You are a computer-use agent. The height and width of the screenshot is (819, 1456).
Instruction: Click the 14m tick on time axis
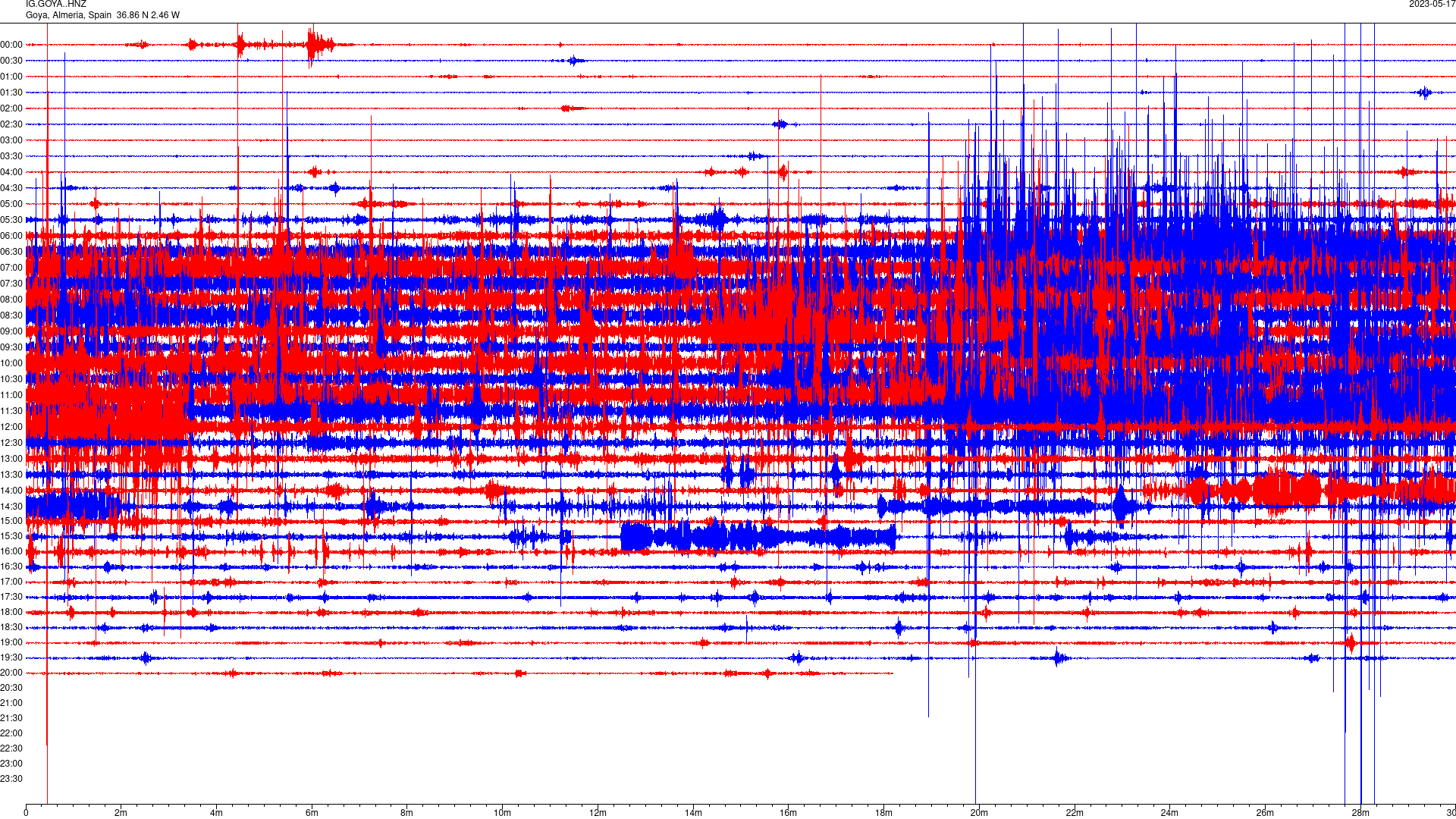click(693, 813)
